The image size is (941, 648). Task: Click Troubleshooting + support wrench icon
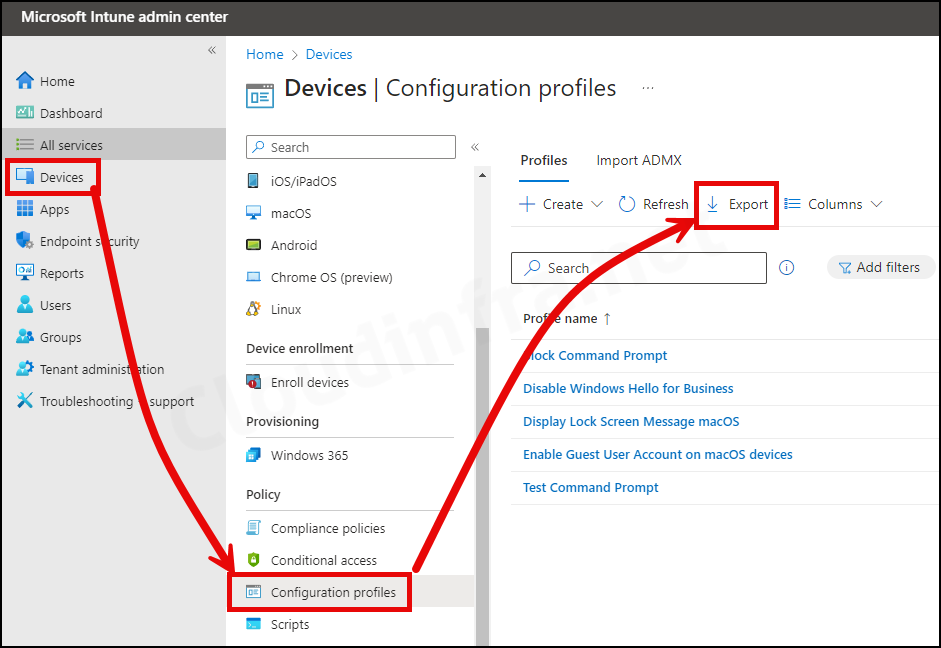25,400
